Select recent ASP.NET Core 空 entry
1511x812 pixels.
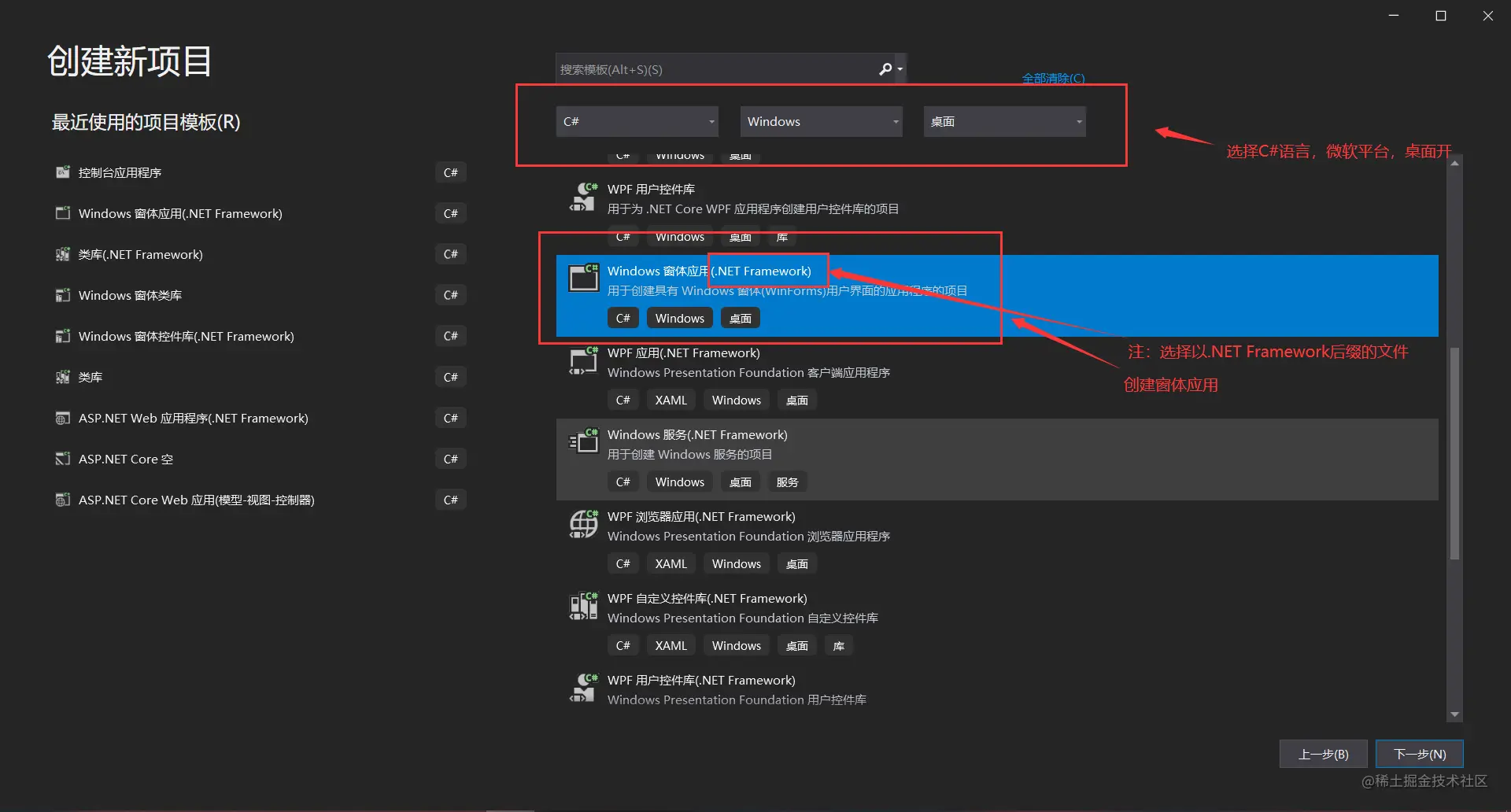(x=260, y=459)
